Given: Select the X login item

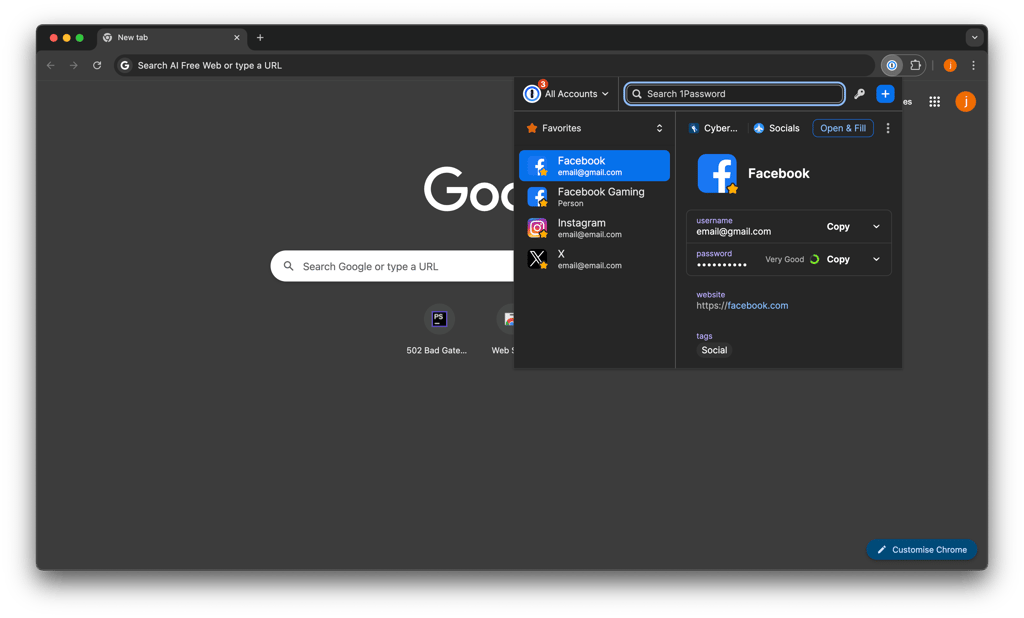Looking at the screenshot, I should pyautogui.click(x=594, y=259).
